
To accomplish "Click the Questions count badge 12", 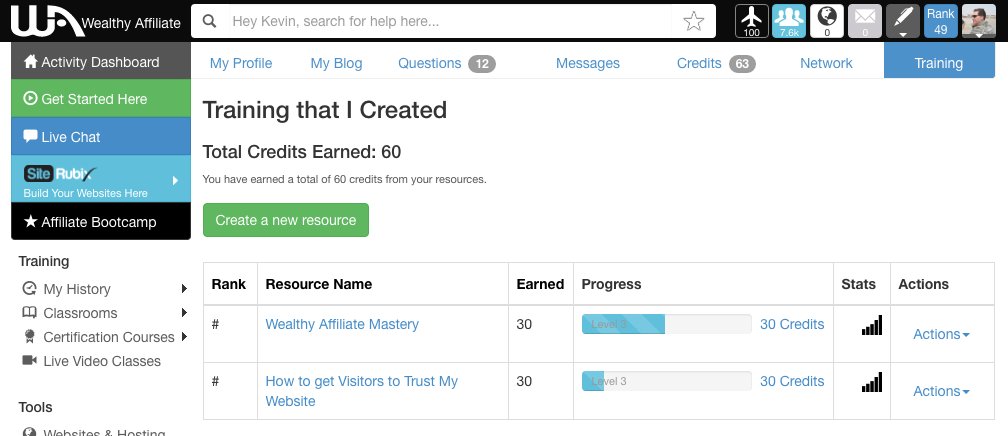I will [482, 63].
